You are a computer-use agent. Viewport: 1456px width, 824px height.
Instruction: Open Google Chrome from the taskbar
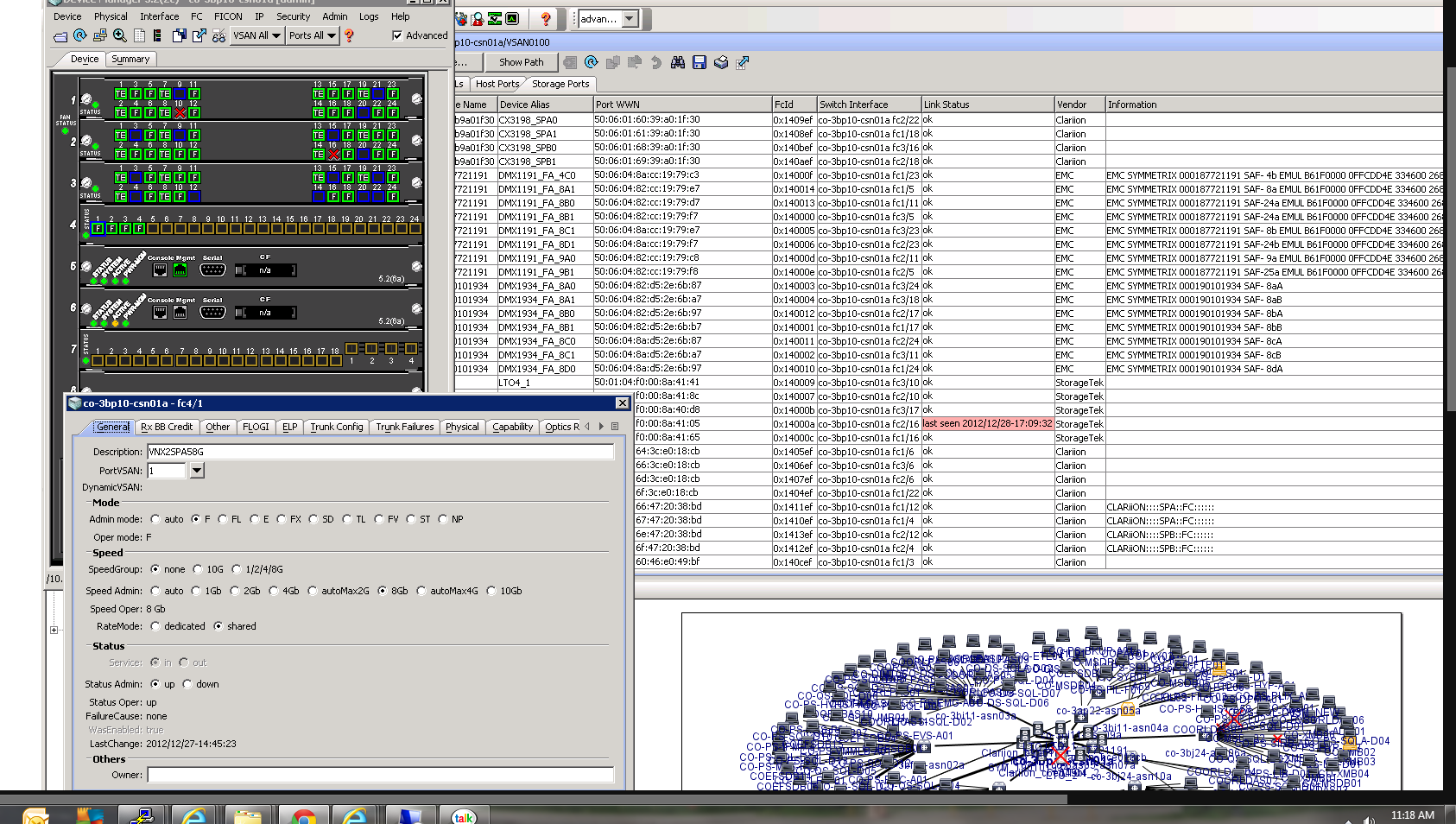(x=303, y=814)
